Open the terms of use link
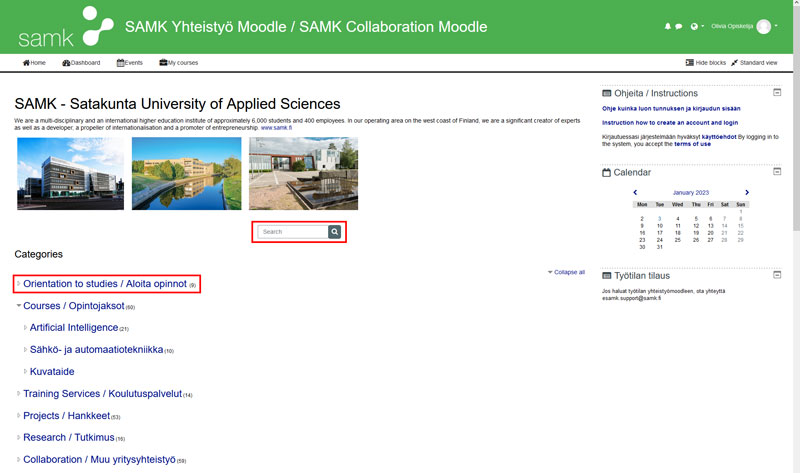 692,144
